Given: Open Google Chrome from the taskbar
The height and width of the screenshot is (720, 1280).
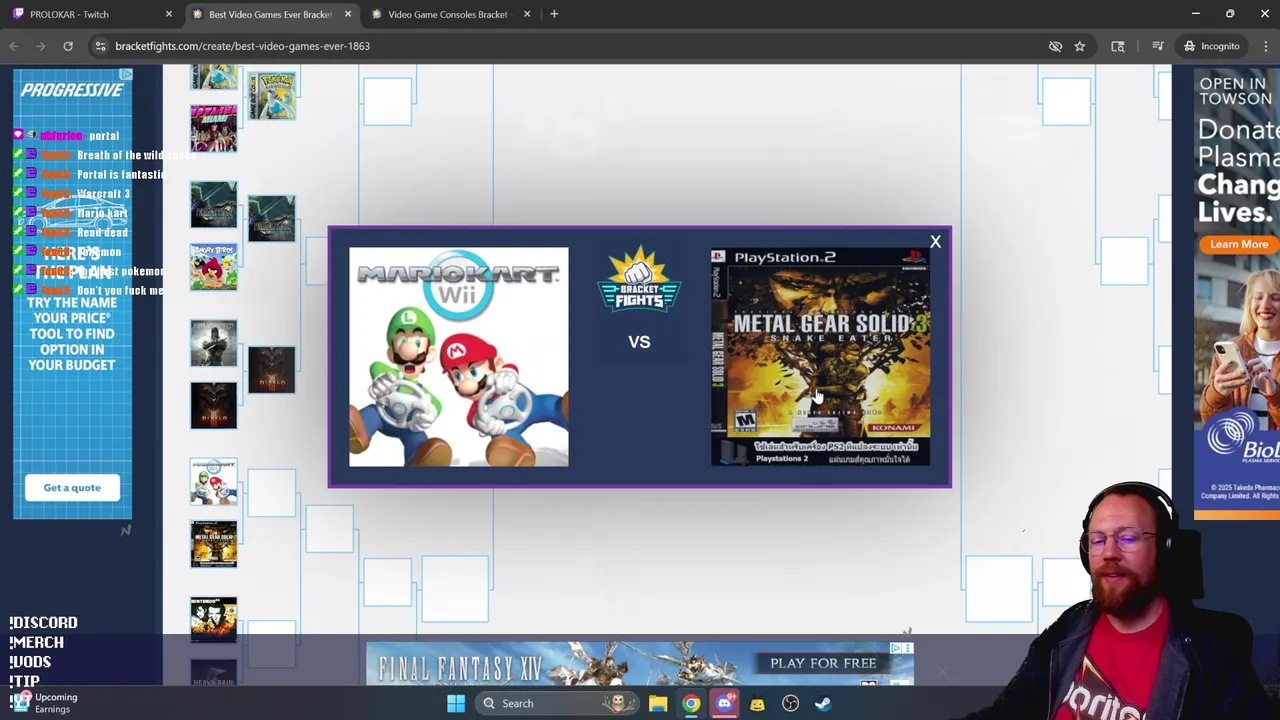Looking at the screenshot, I should pyautogui.click(x=691, y=703).
